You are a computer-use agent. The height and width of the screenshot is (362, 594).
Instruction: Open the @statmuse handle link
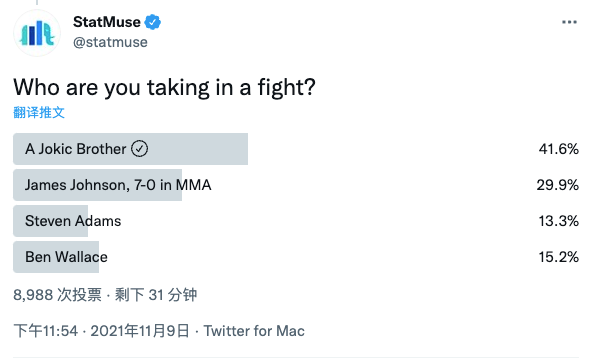tap(110, 42)
